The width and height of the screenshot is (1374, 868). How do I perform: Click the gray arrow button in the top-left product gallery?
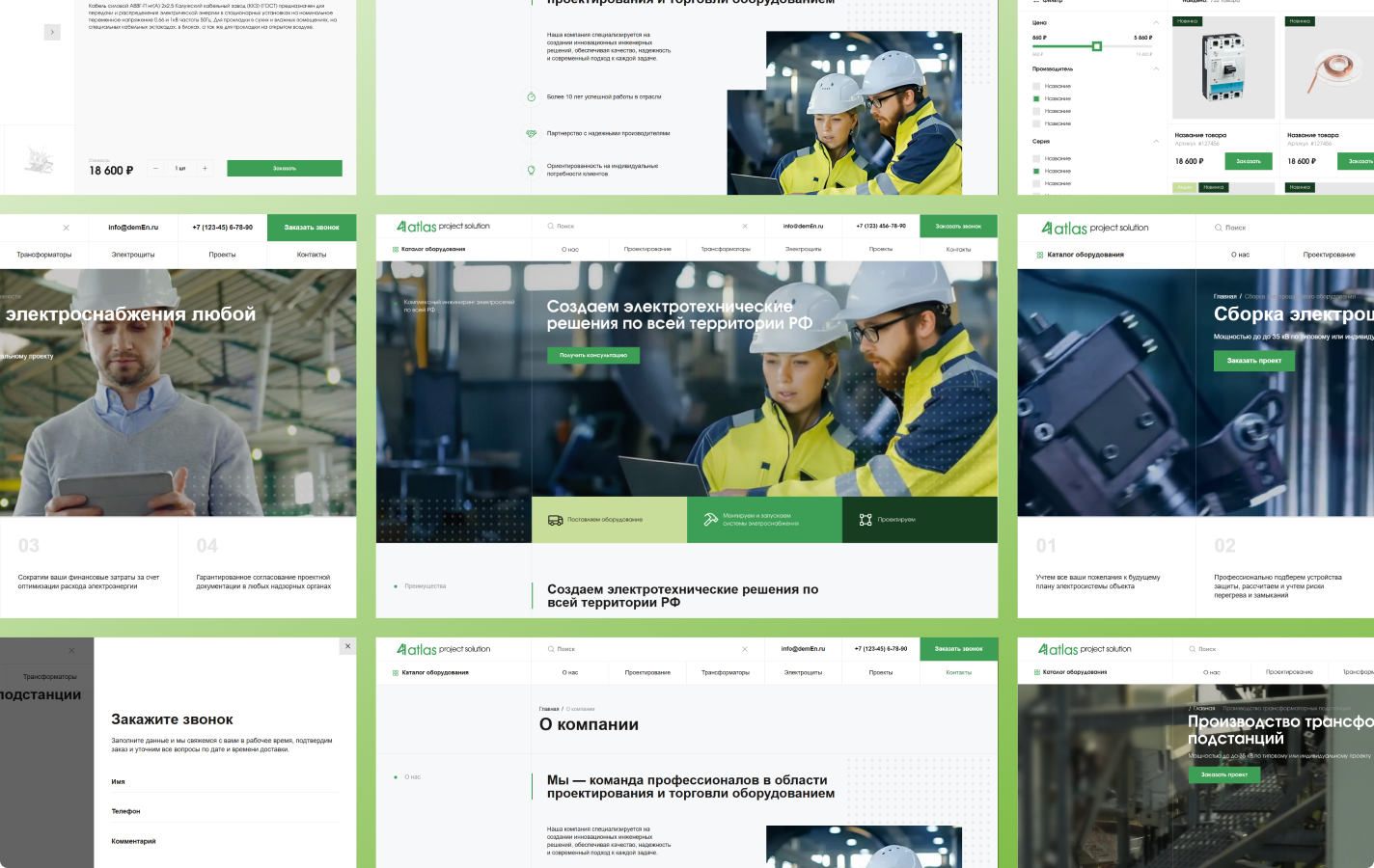52,32
